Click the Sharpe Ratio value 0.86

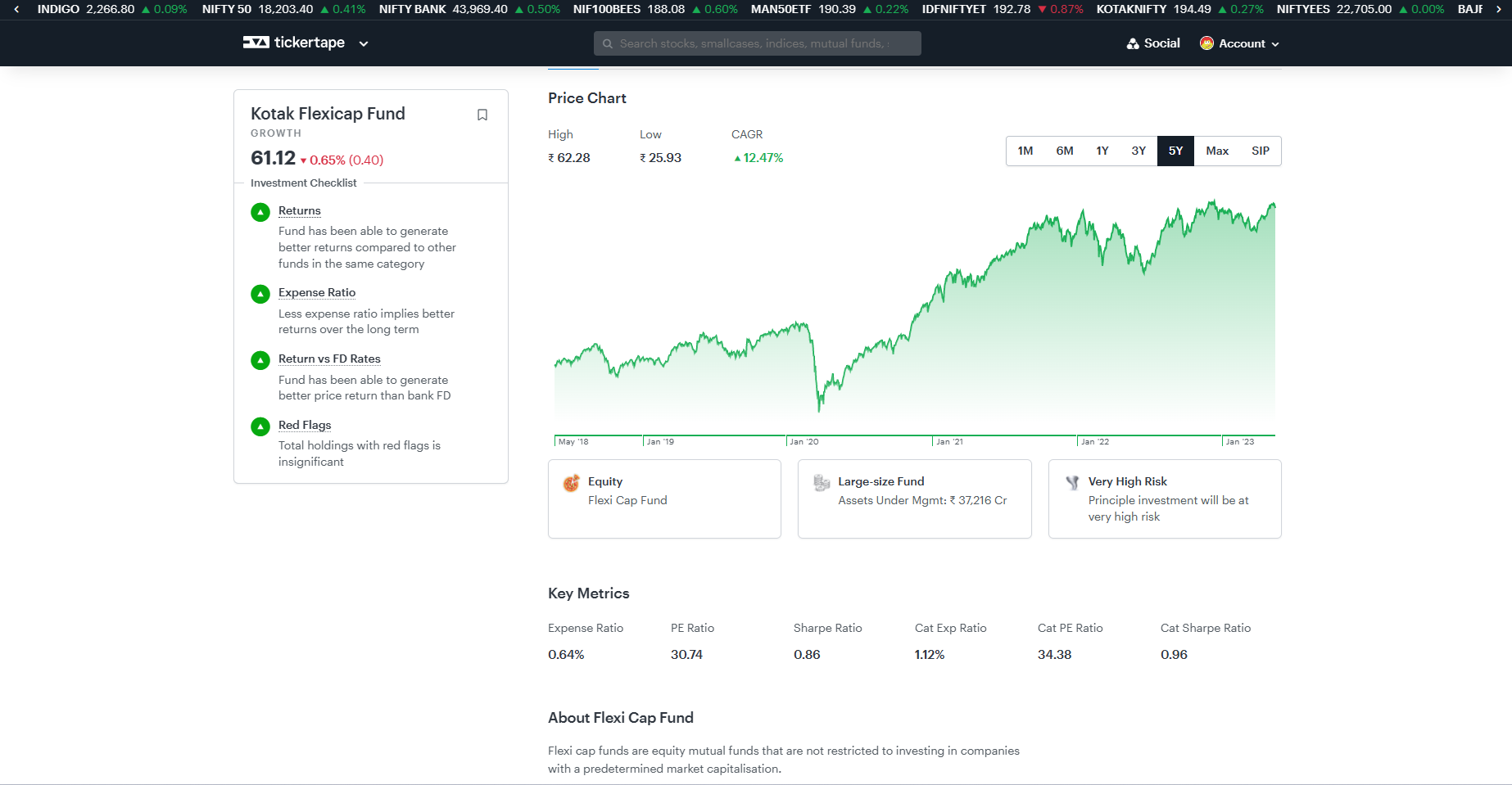click(x=807, y=654)
